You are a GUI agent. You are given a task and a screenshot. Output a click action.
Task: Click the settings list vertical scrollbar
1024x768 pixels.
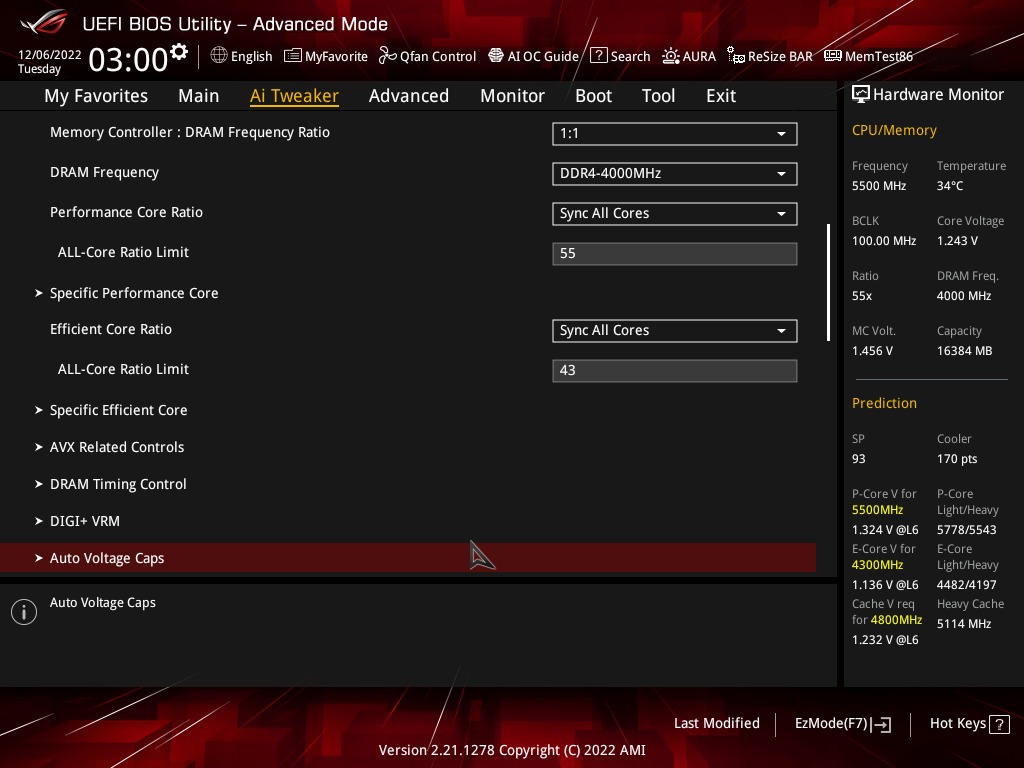pos(828,283)
